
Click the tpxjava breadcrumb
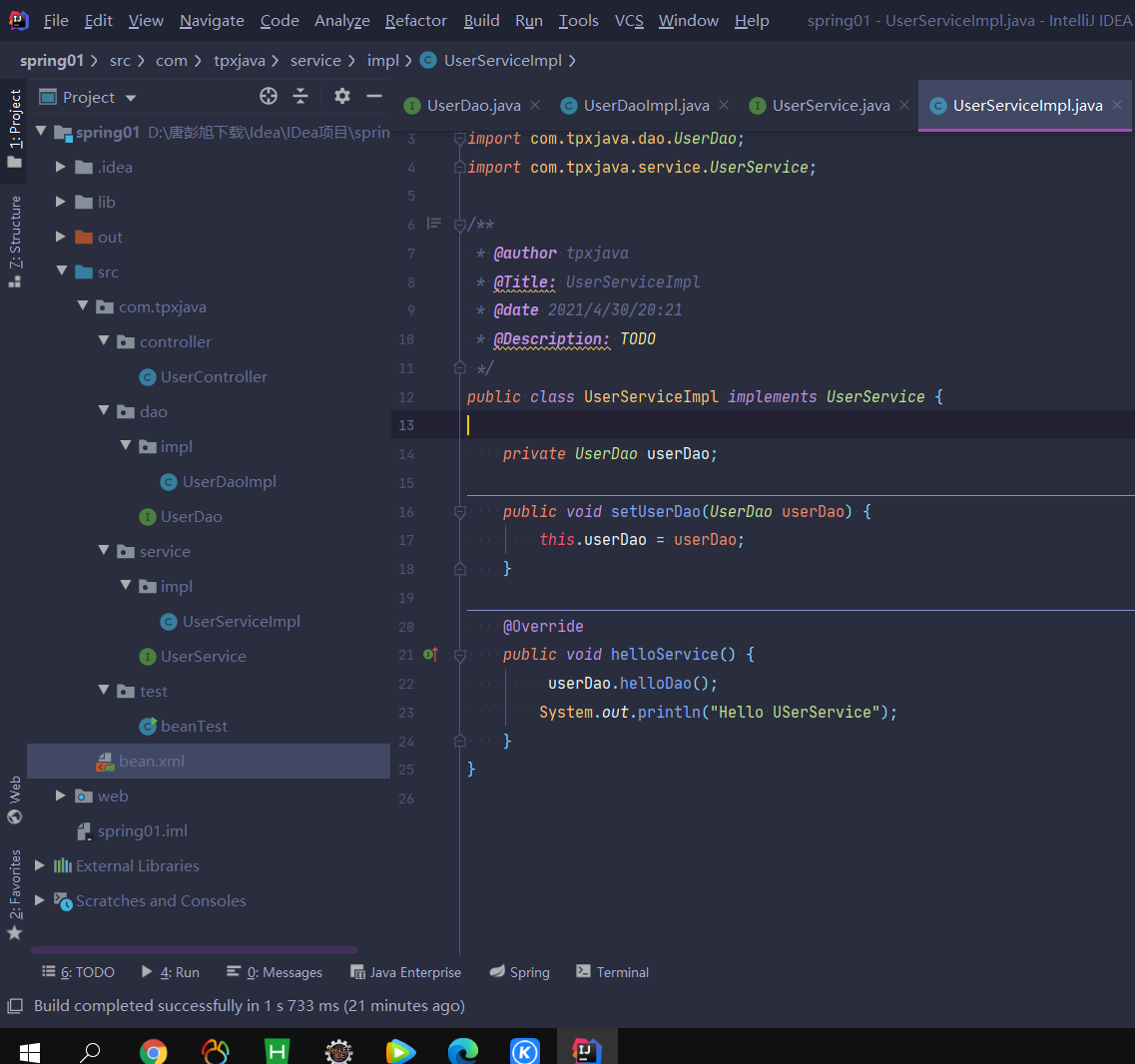[239, 61]
